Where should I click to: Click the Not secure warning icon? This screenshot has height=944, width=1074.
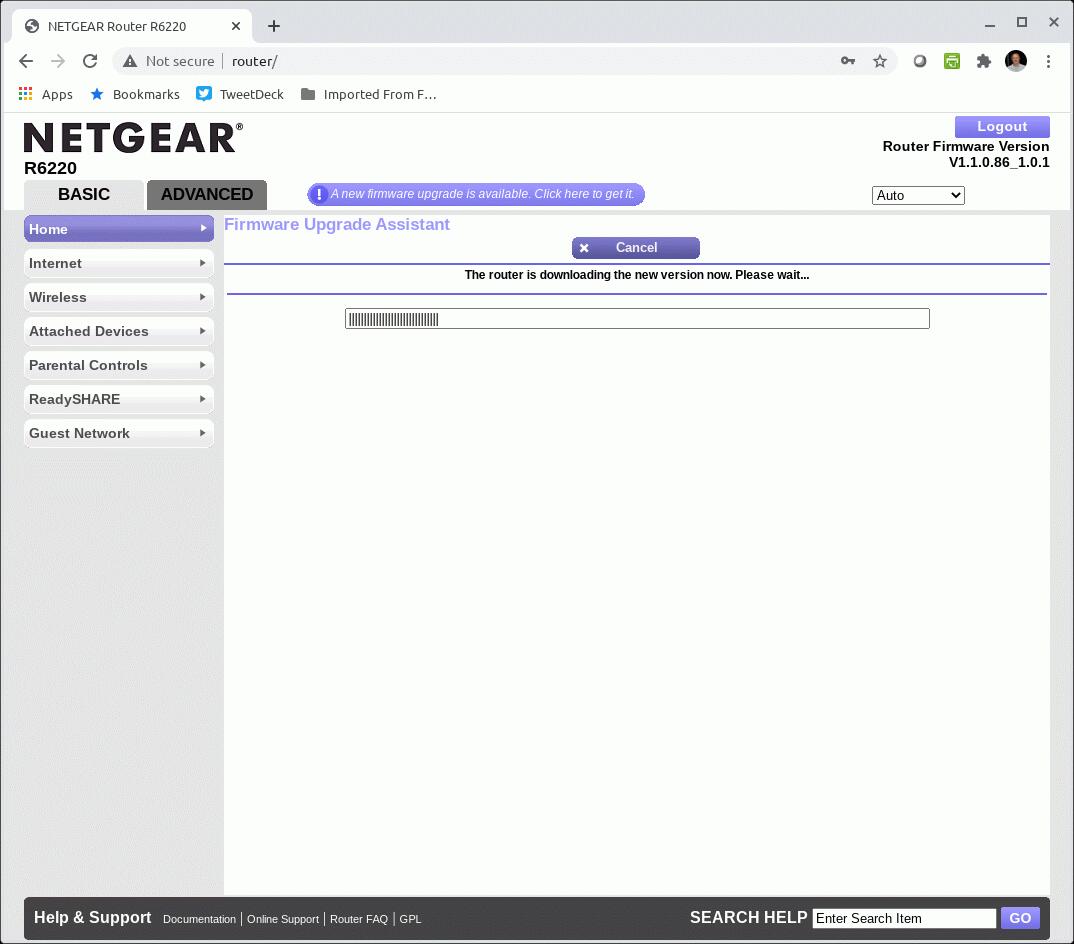[x=129, y=61]
